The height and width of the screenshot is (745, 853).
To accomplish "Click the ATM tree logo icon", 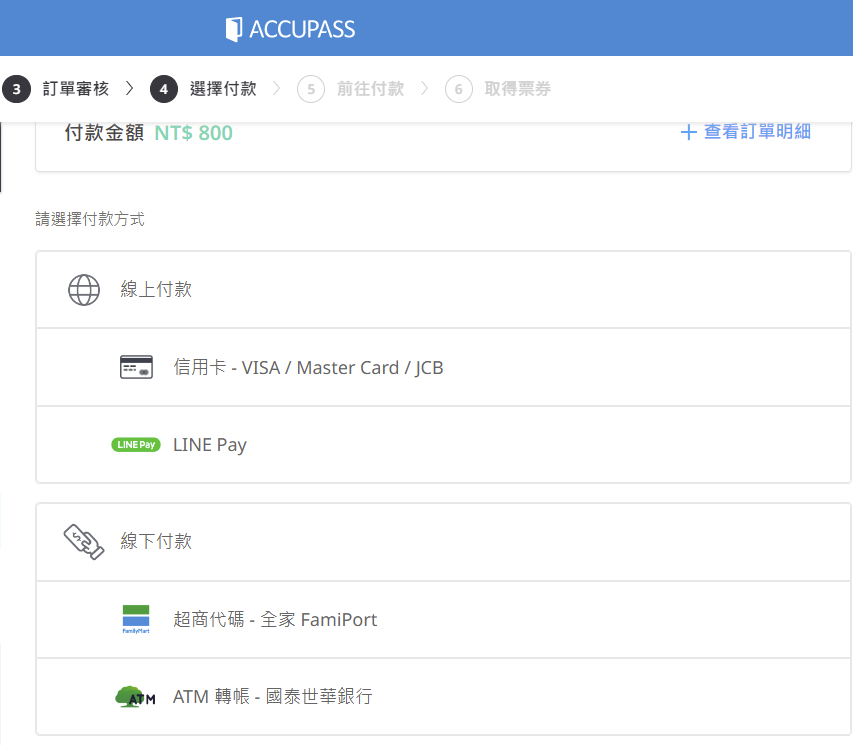I will tap(136, 697).
